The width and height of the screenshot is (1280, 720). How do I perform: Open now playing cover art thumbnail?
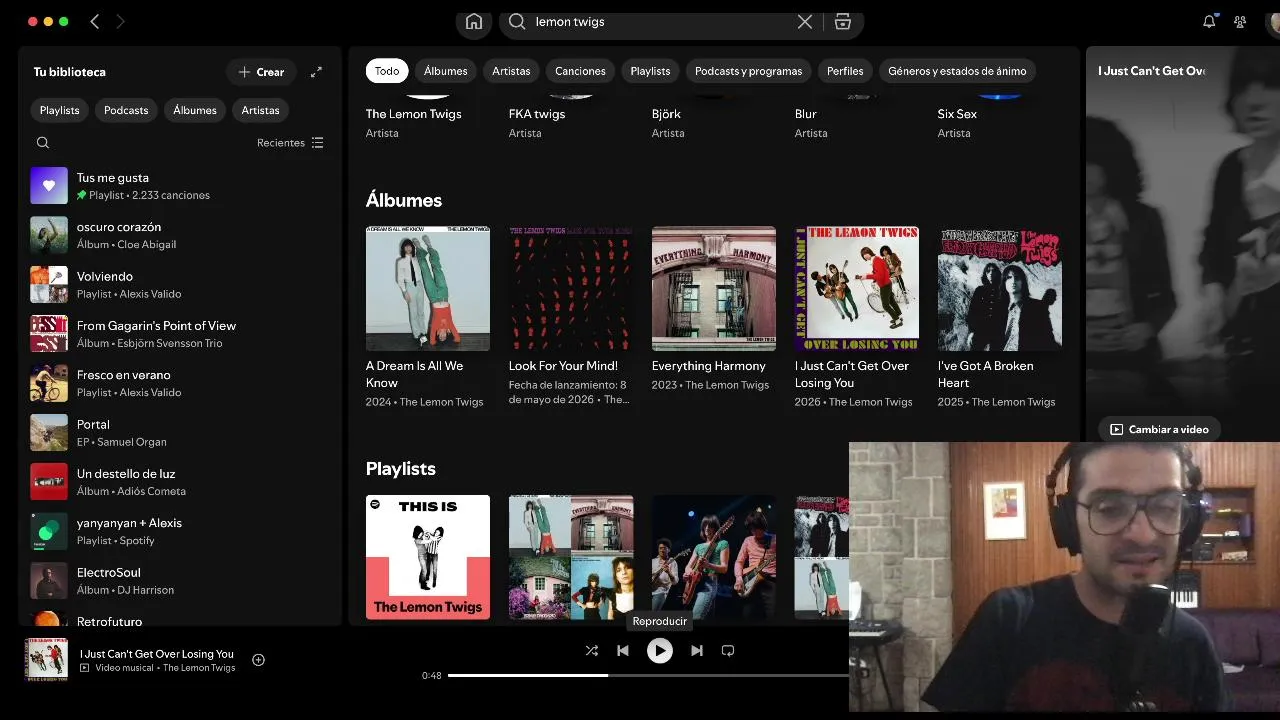(x=46, y=660)
